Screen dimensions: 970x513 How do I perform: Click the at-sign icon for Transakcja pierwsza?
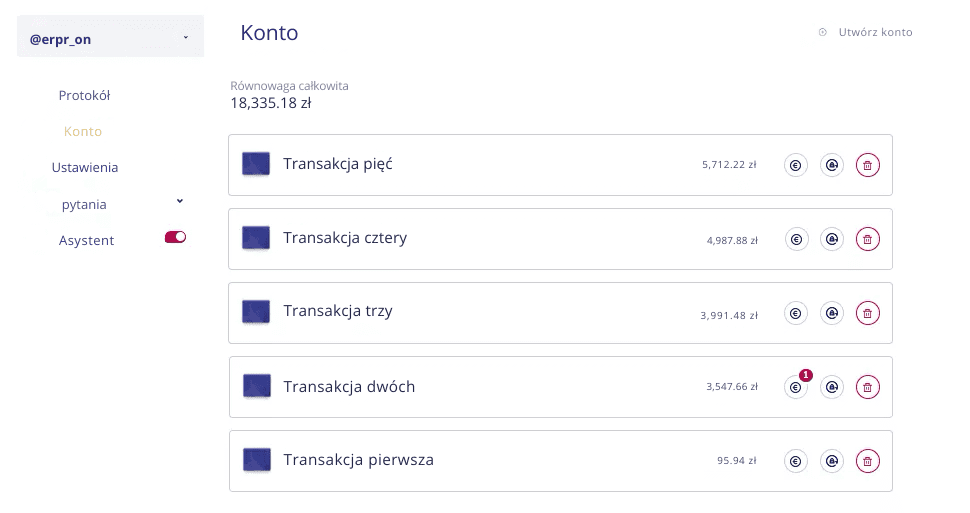tap(832, 461)
